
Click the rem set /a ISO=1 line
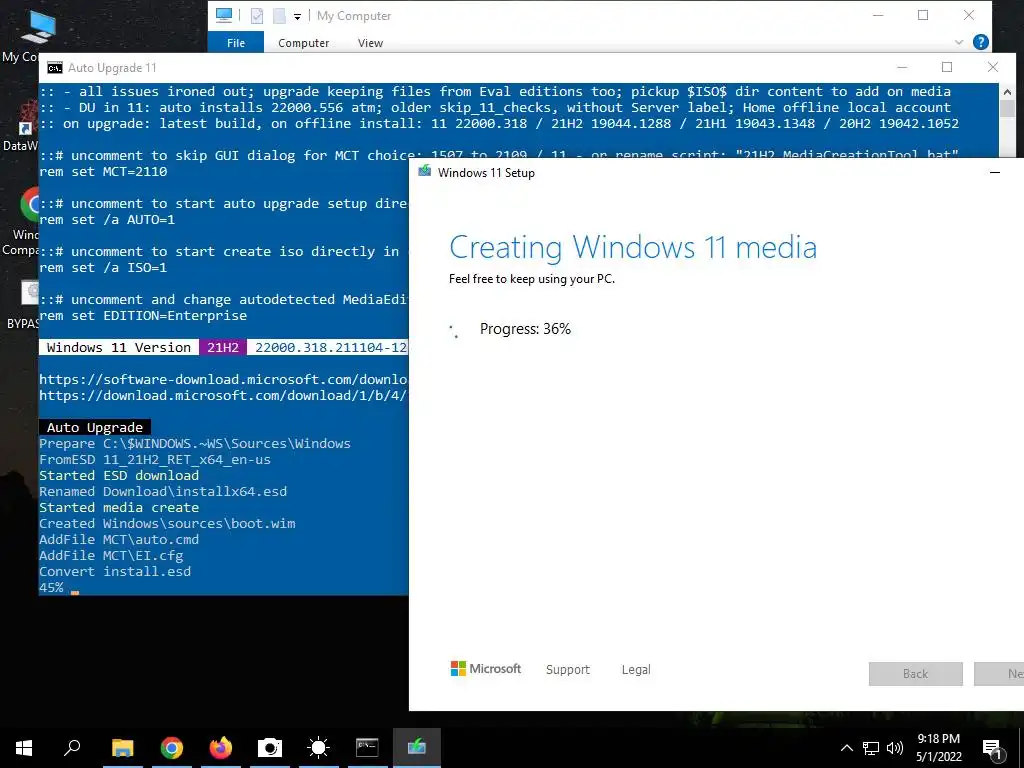pos(103,267)
